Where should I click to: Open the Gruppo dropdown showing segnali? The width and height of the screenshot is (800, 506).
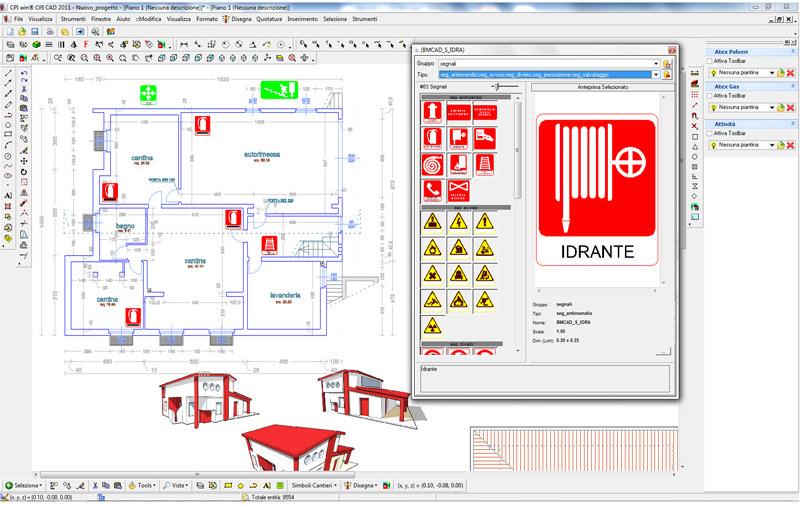tap(655, 63)
